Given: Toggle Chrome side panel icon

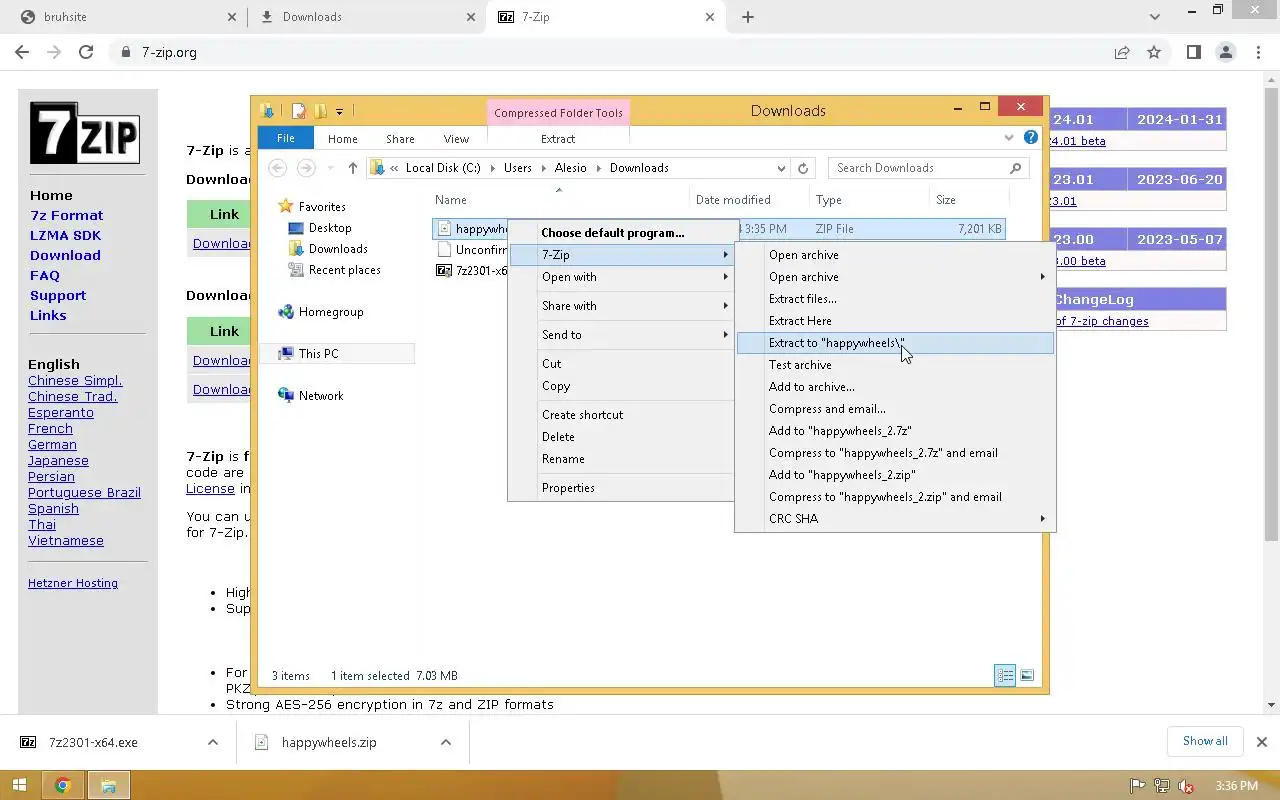Looking at the screenshot, I should 1193,52.
